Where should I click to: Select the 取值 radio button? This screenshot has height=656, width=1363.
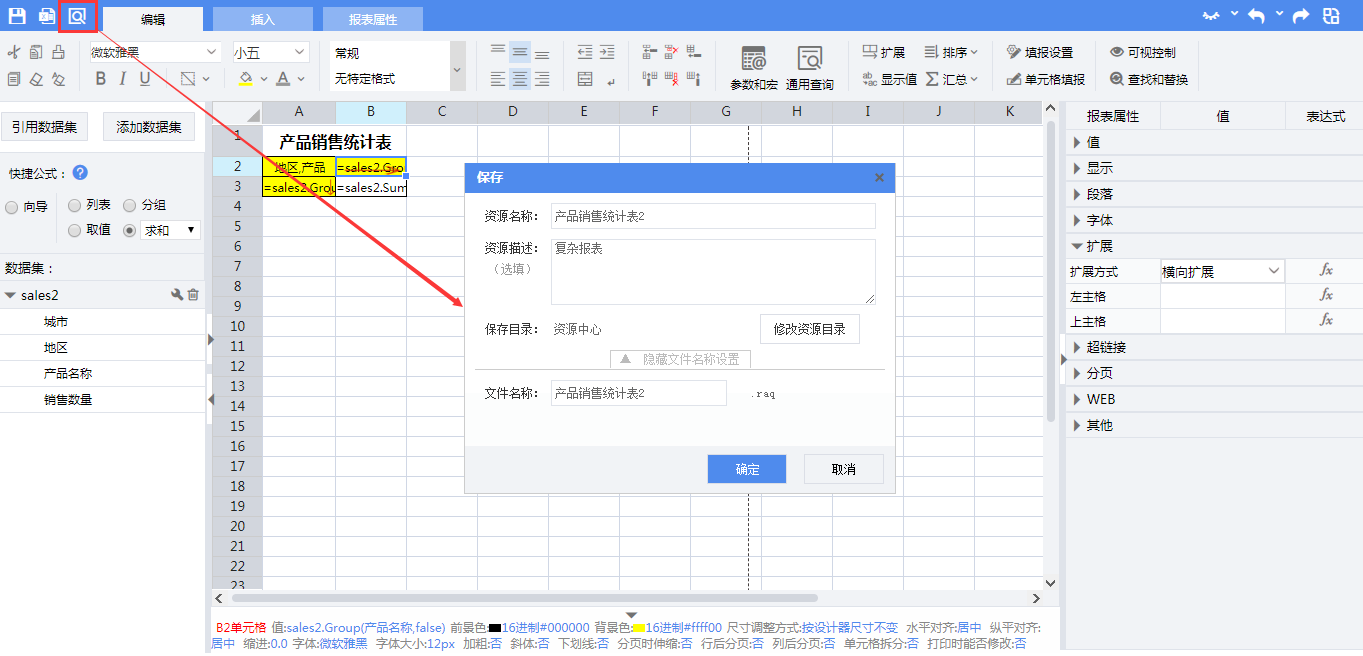click(75, 230)
